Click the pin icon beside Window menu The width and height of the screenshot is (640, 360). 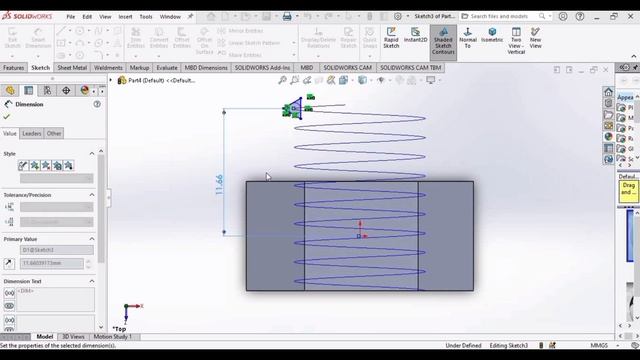pyautogui.click(x=190, y=16)
